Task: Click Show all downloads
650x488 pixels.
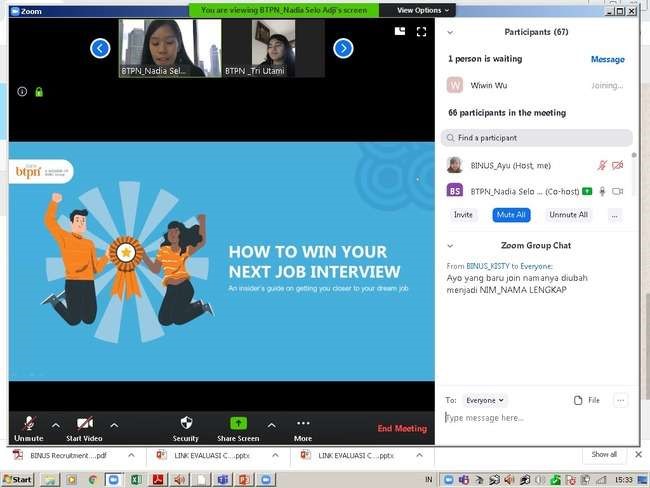Action: click(x=604, y=454)
